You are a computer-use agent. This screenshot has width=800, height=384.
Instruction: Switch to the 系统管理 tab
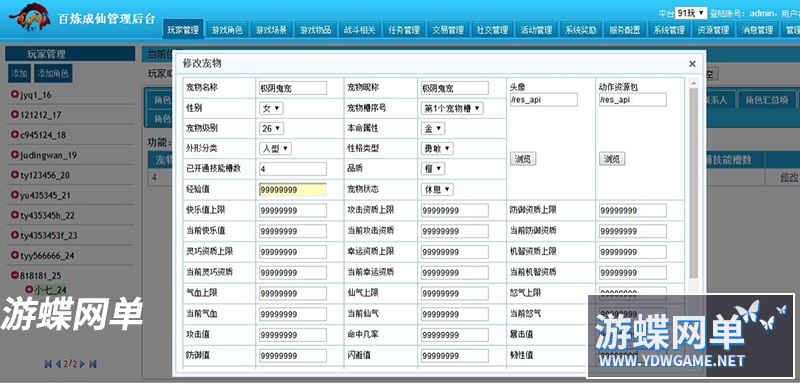[x=669, y=30]
